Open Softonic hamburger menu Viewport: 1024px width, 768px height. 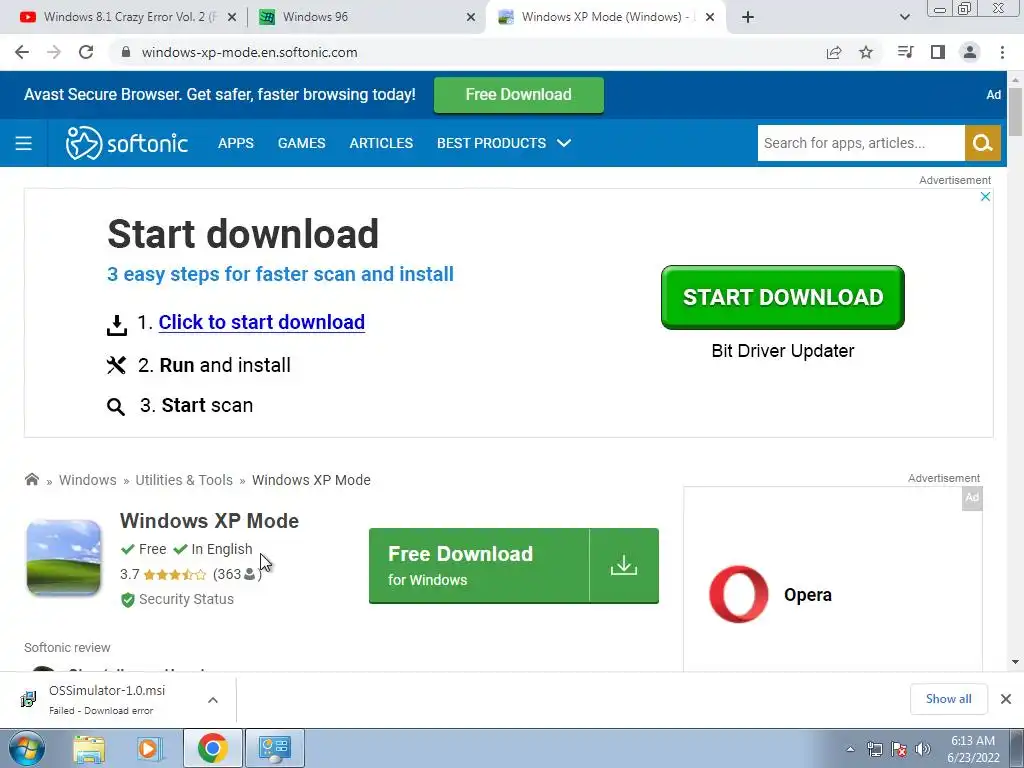tap(24, 143)
